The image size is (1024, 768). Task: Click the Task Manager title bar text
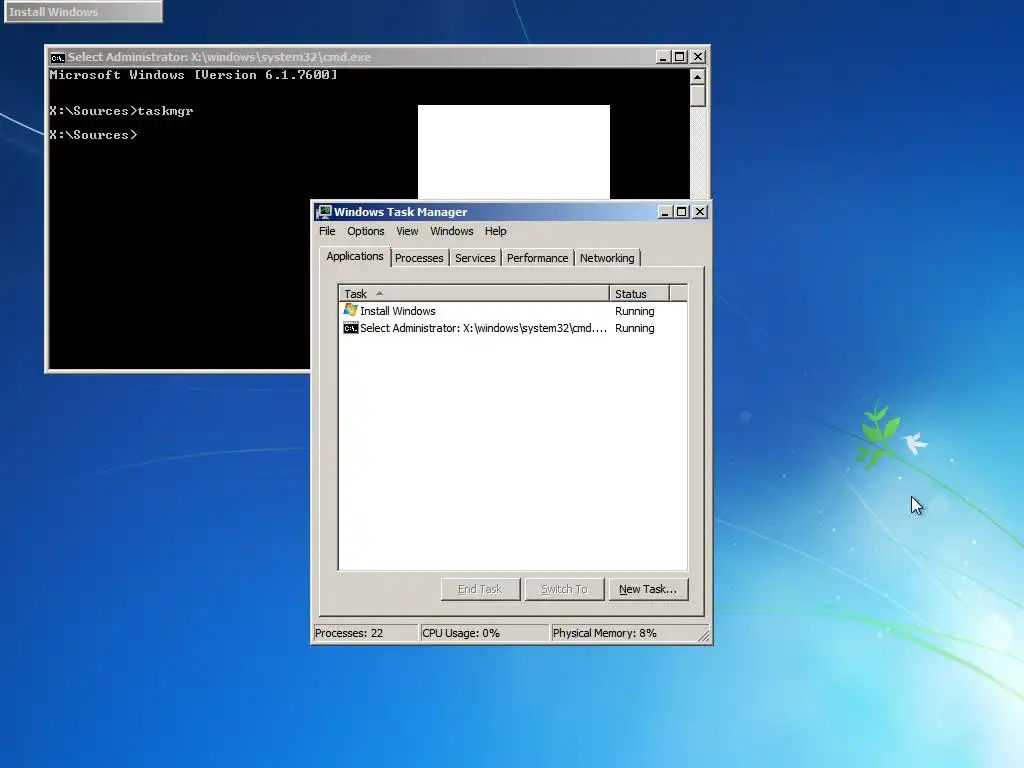[400, 212]
